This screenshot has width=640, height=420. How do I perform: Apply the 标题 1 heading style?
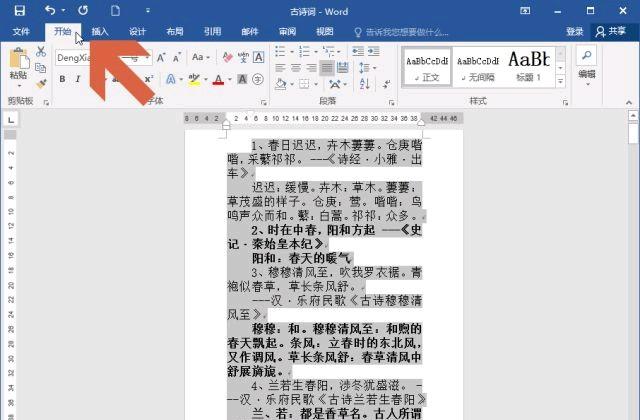click(x=529, y=67)
